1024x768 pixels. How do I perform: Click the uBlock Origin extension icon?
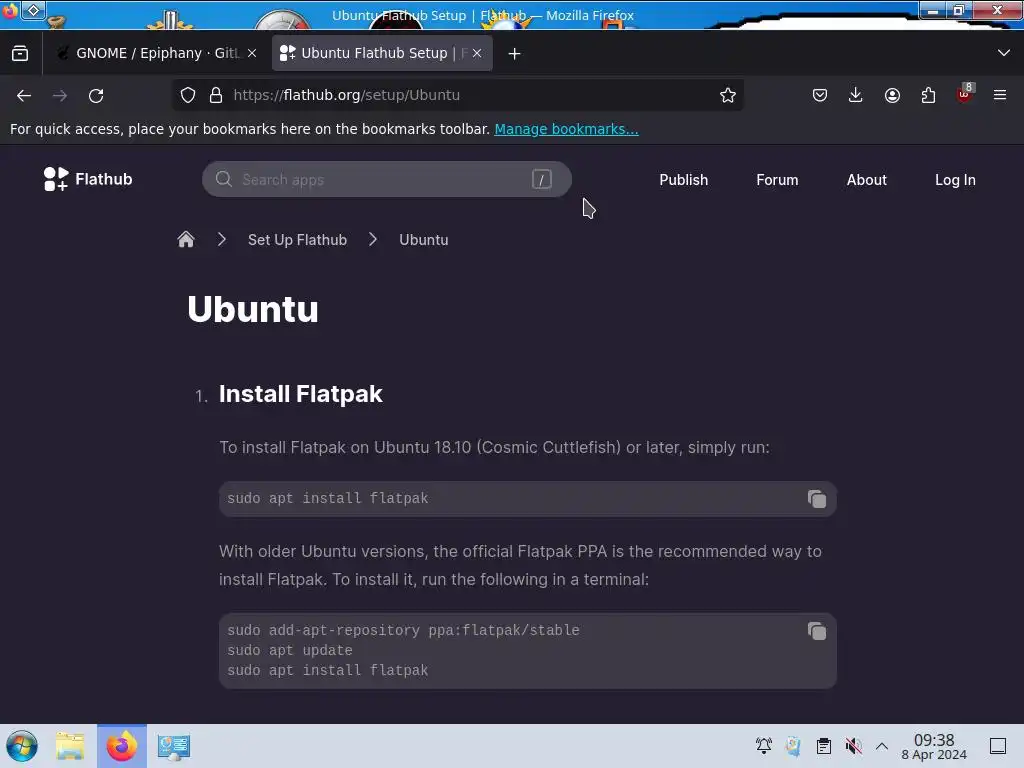pos(965,94)
